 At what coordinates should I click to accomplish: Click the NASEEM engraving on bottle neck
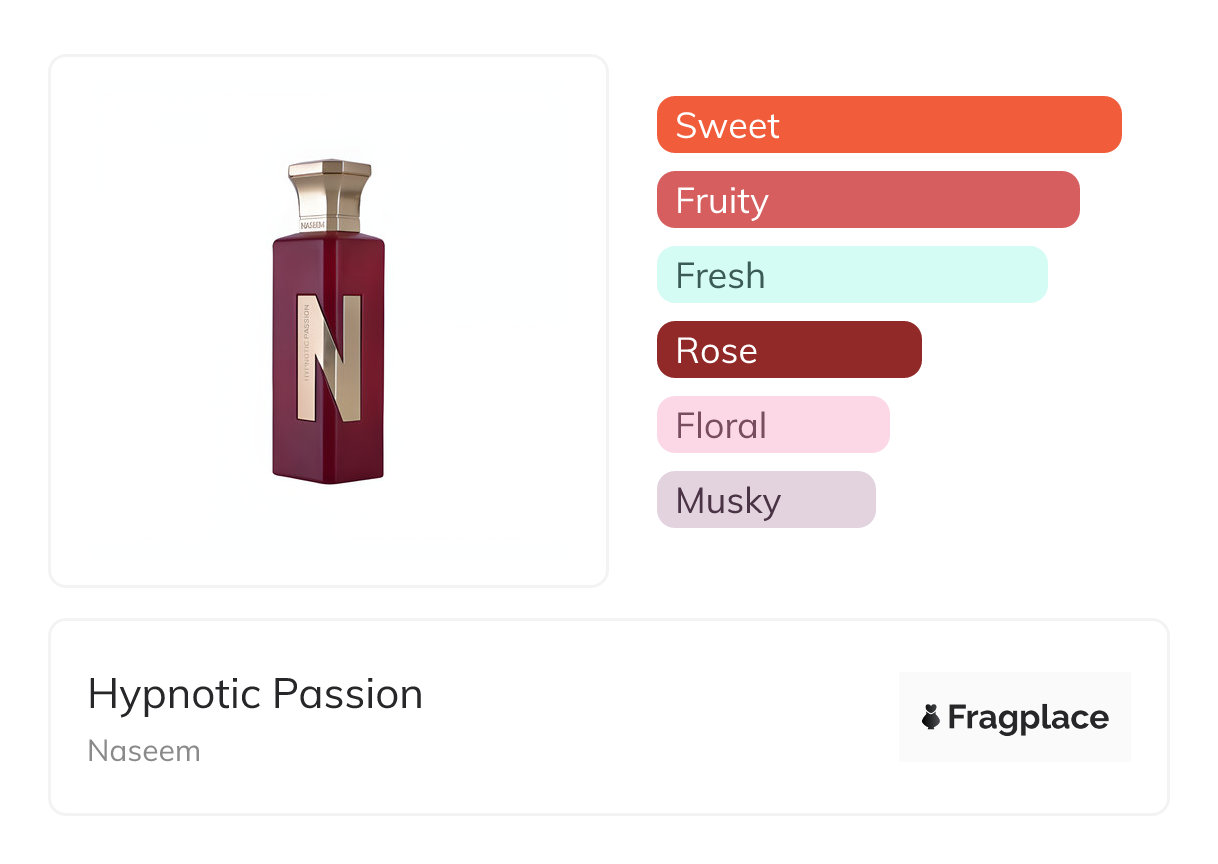pos(316,226)
